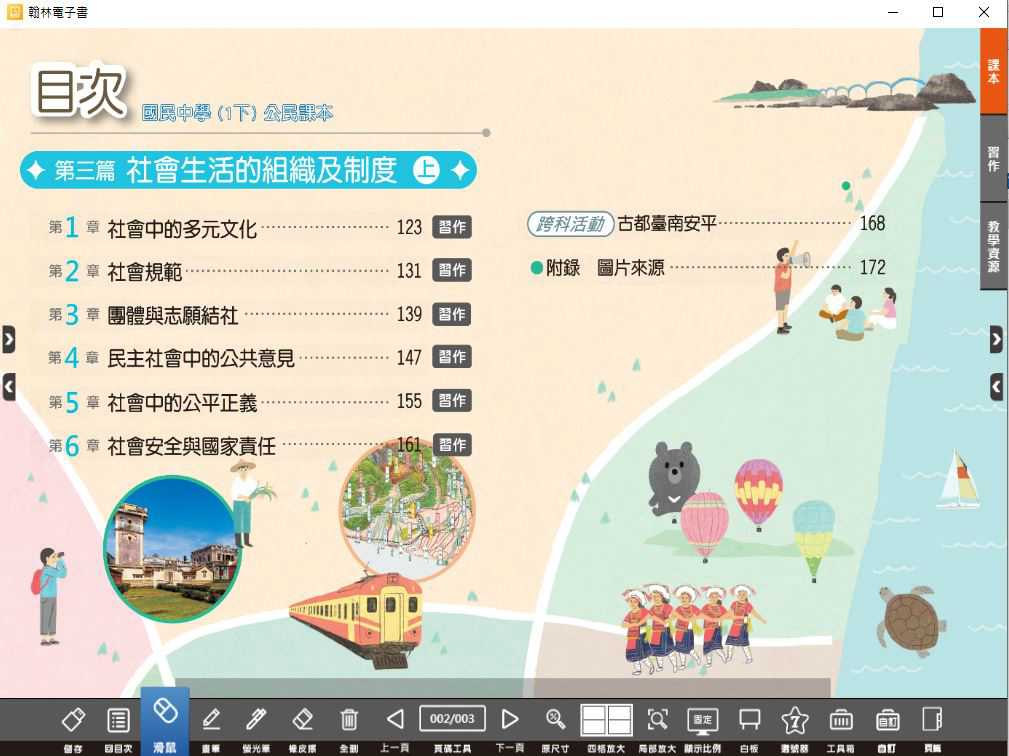The image size is (1009, 756).
Task: Close the 翰林電子書 window
Action: tap(984, 12)
